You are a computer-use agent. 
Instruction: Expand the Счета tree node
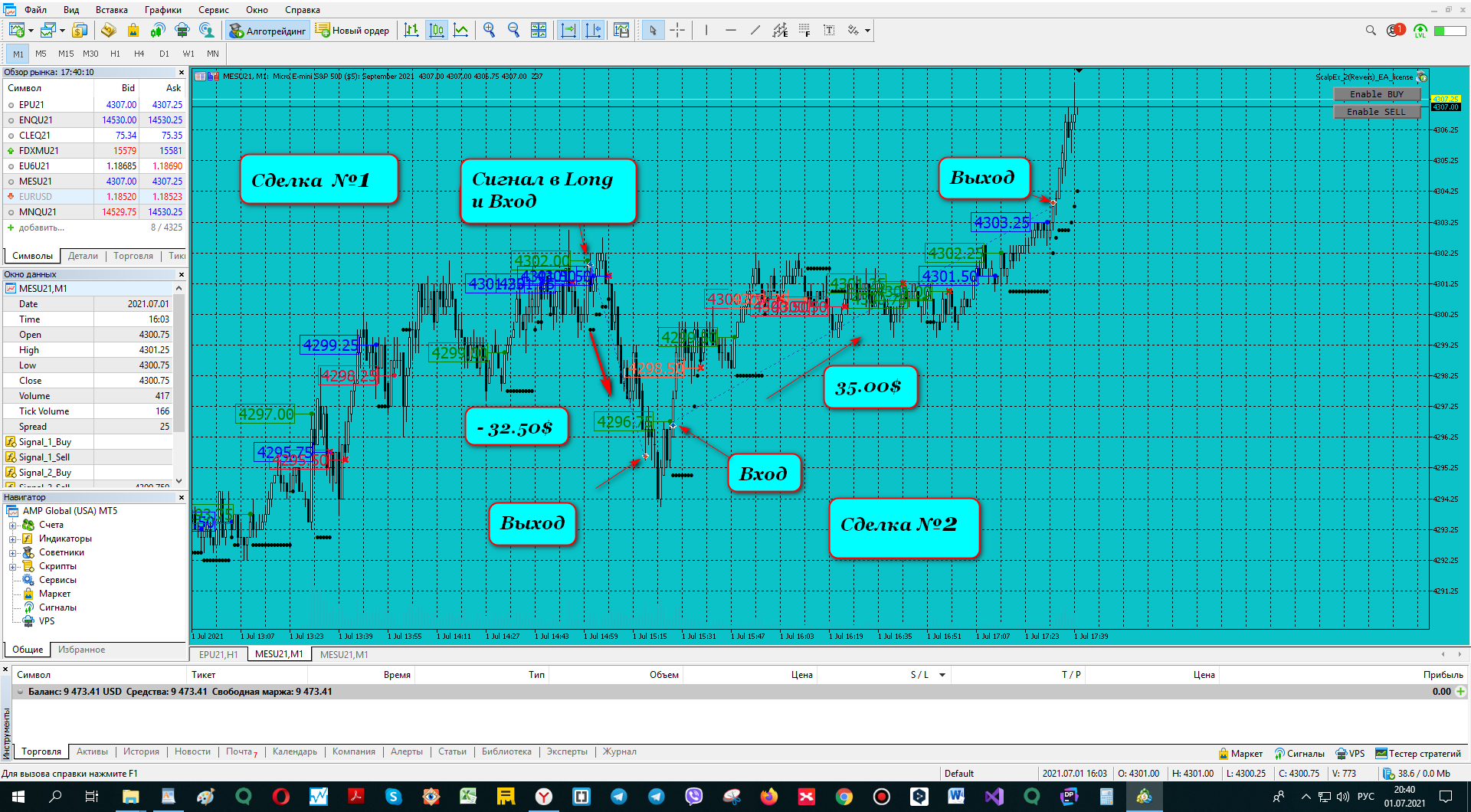12,526
